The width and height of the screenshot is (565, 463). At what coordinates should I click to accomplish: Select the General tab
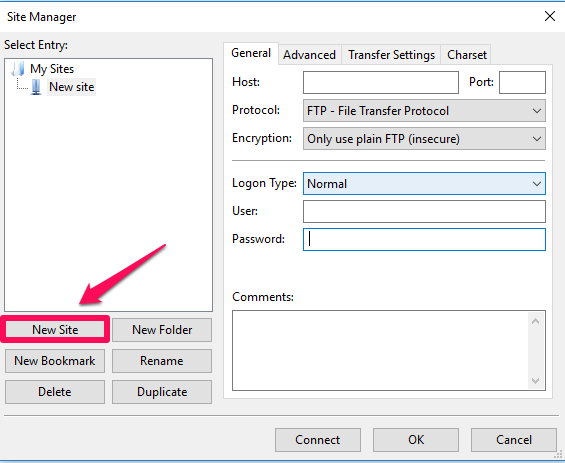[x=251, y=53]
